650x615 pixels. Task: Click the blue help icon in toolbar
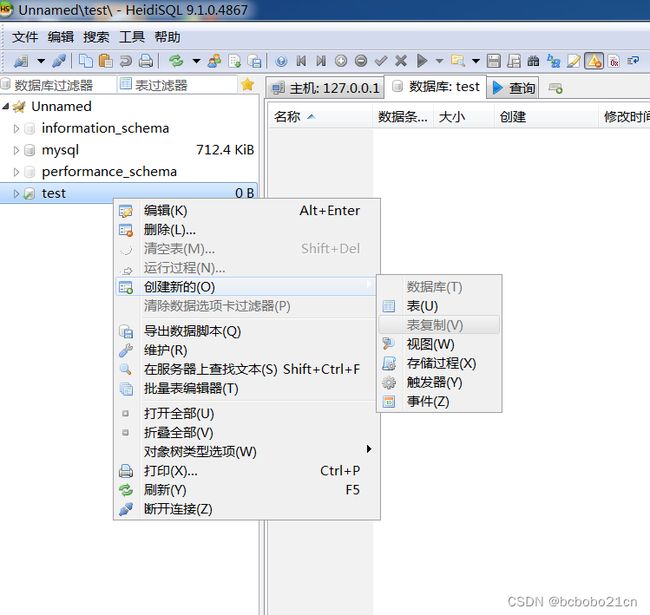tap(281, 61)
